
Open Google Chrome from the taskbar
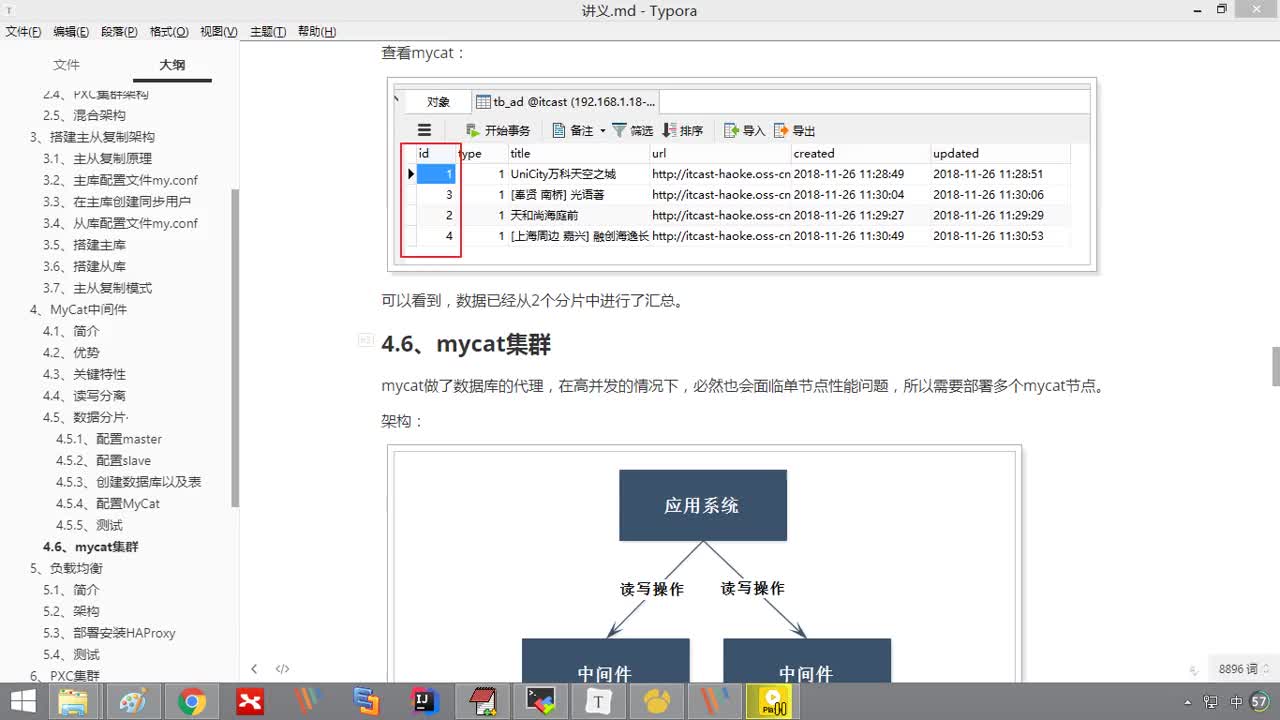191,702
